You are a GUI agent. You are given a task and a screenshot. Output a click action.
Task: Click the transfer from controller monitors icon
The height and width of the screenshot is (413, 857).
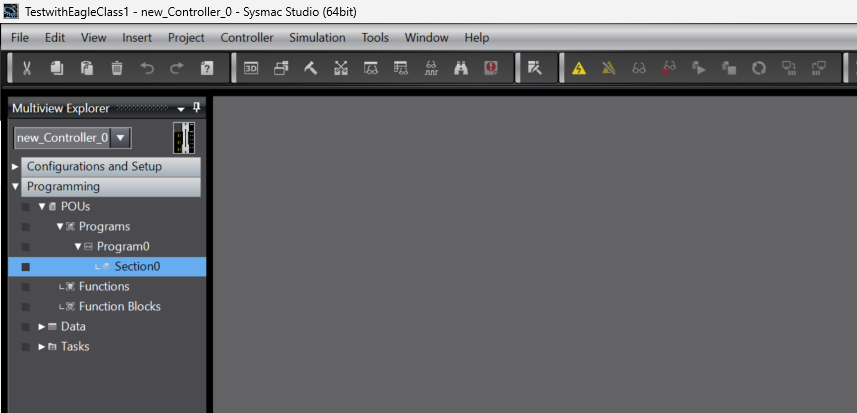click(x=819, y=68)
